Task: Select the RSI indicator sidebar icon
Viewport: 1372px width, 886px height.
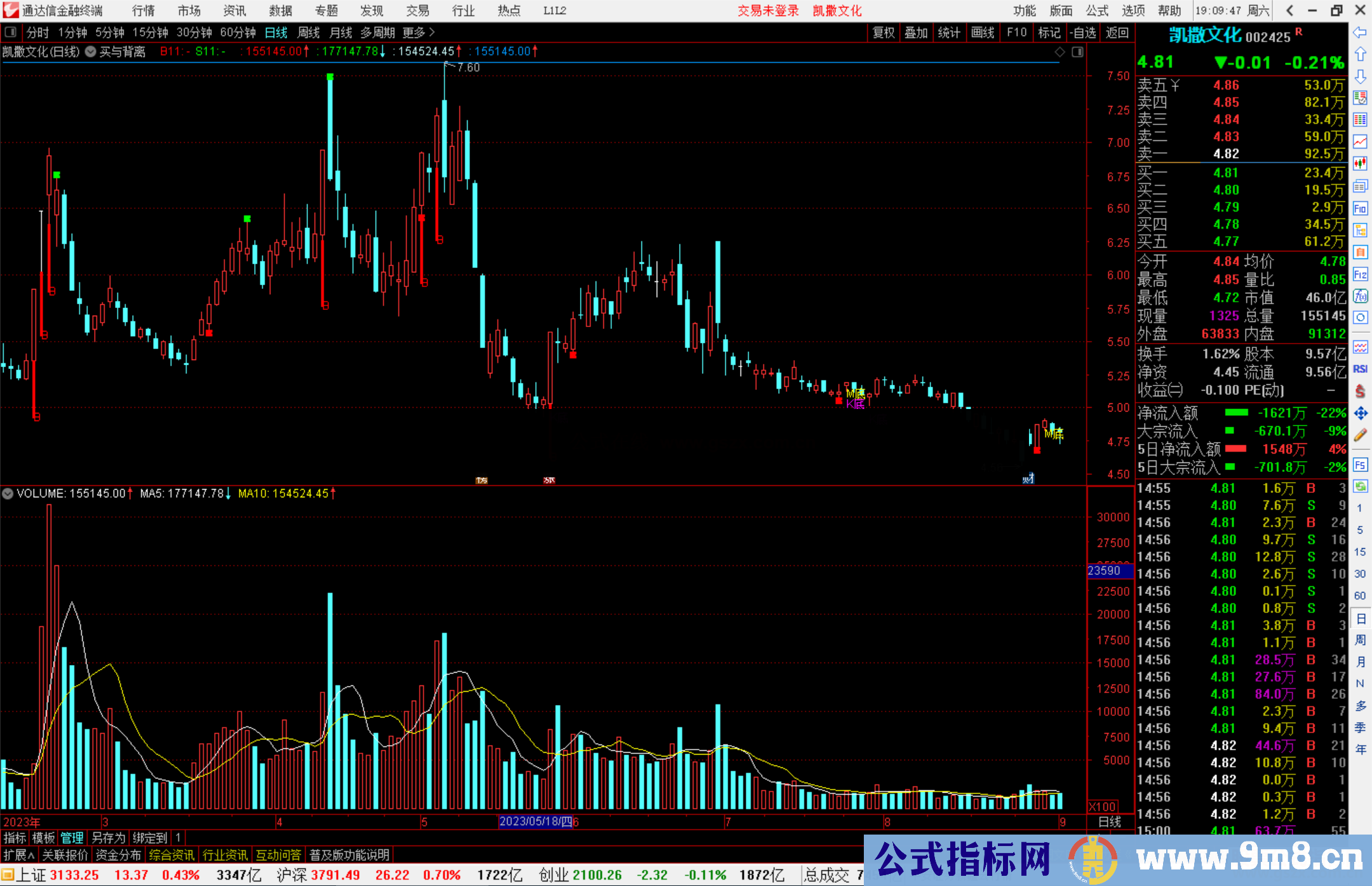Action: (1360, 369)
